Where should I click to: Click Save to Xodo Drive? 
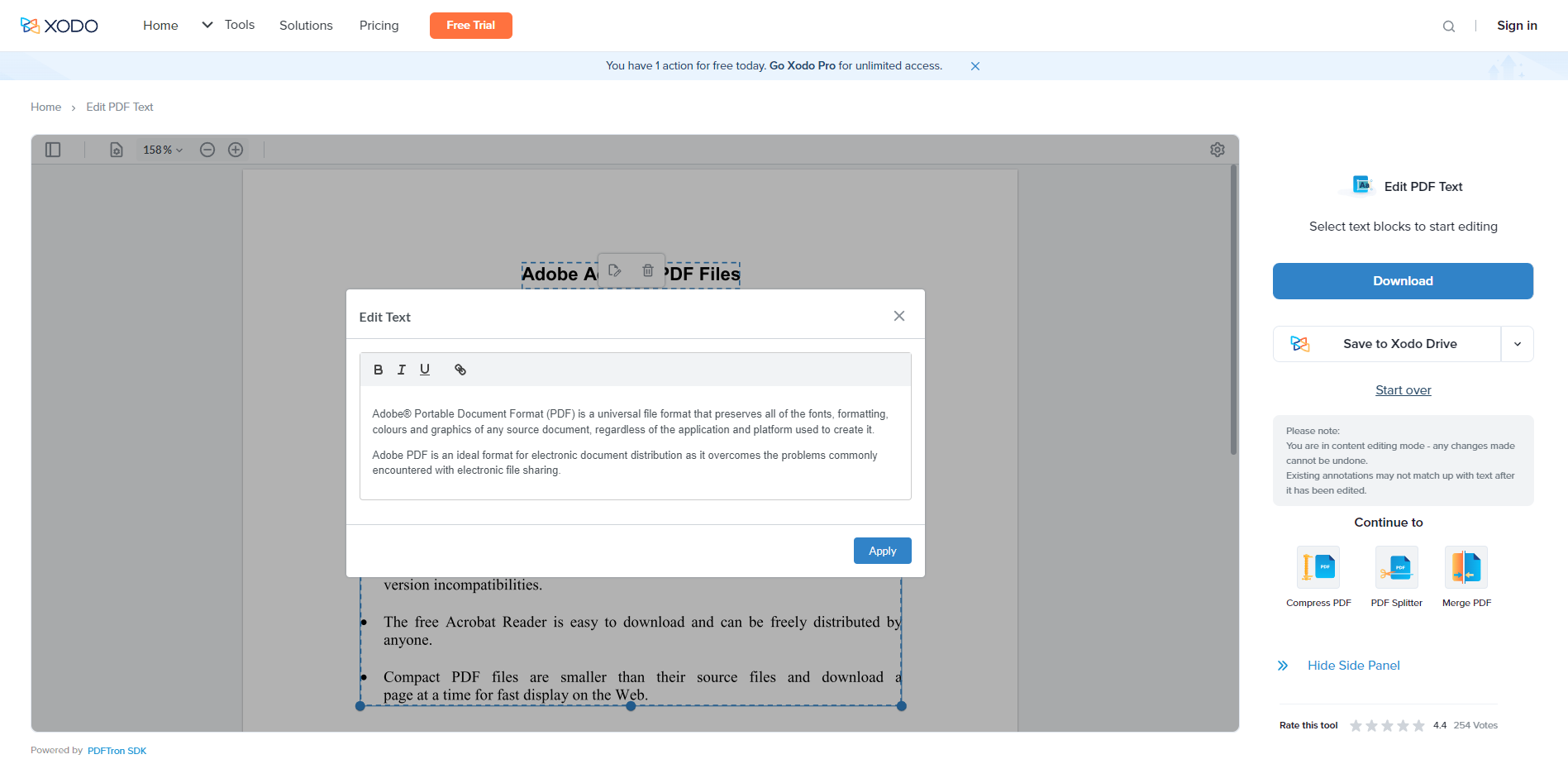click(1387, 344)
